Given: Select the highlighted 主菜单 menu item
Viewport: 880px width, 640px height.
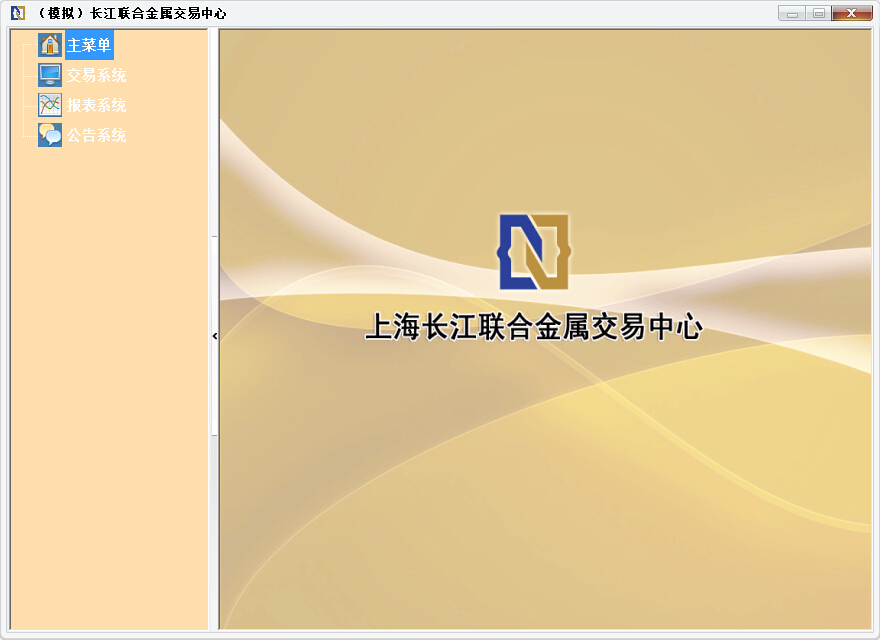Looking at the screenshot, I should coord(88,44).
